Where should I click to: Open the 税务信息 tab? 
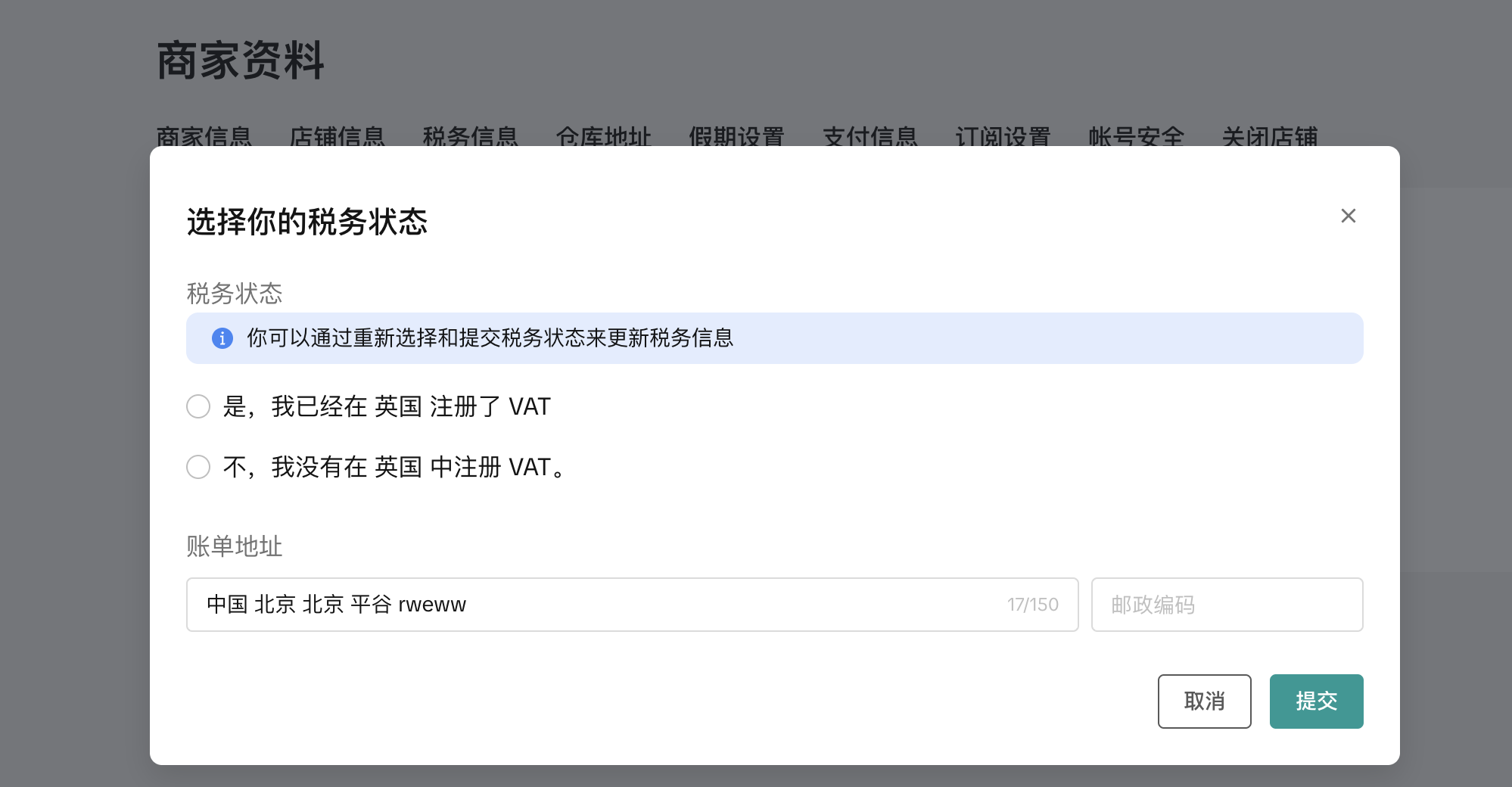pyautogui.click(x=470, y=136)
